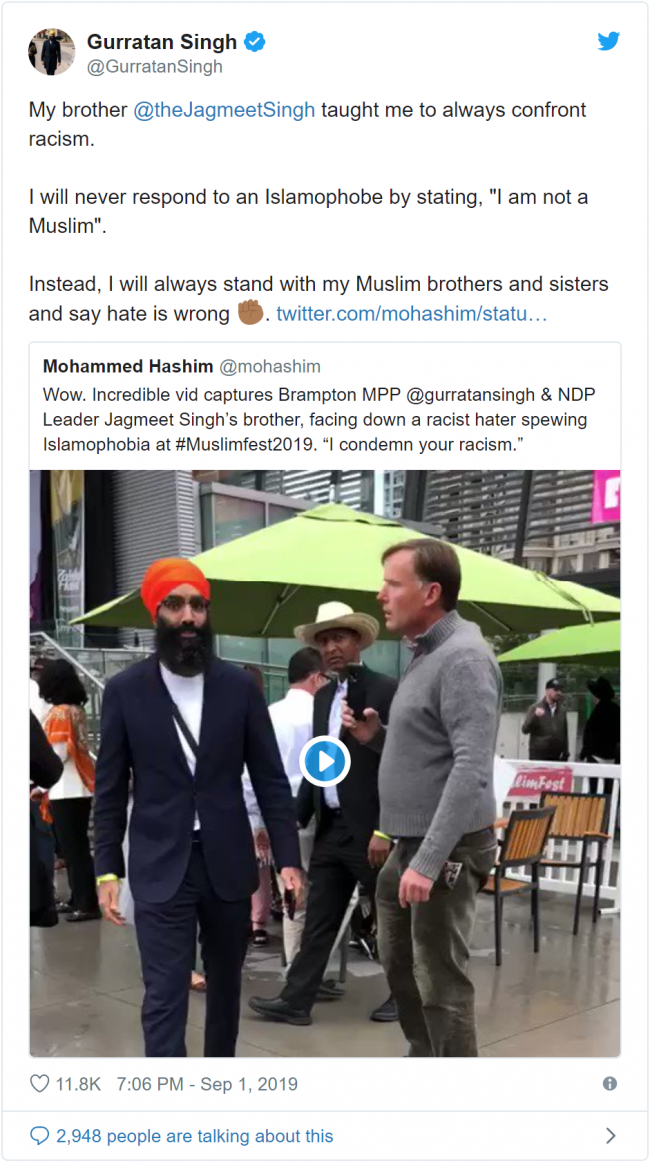View the 7:06 PM - Sep 1, 2019 timestamp
The height and width of the screenshot is (1163, 650).
(x=207, y=1084)
